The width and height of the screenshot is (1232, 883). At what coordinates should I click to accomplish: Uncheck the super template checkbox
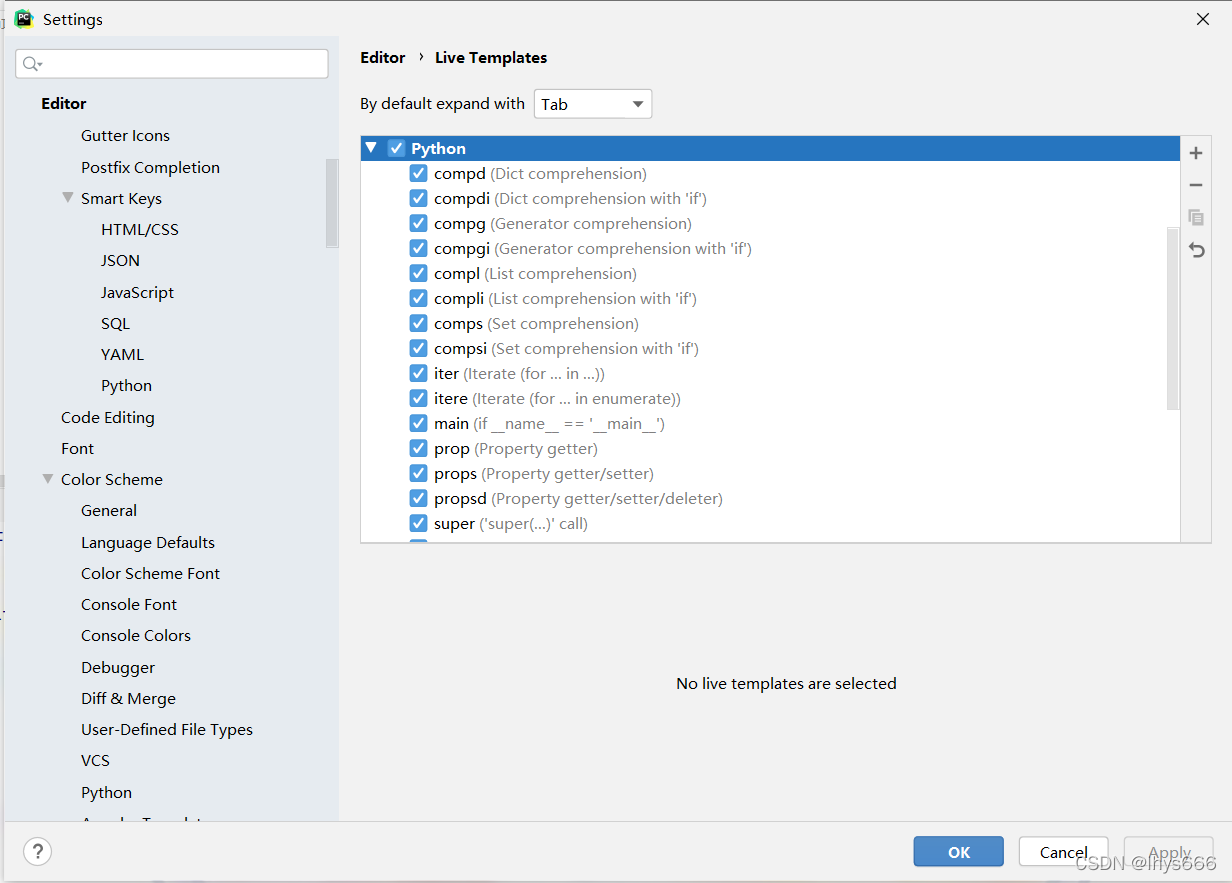pyautogui.click(x=419, y=523)
